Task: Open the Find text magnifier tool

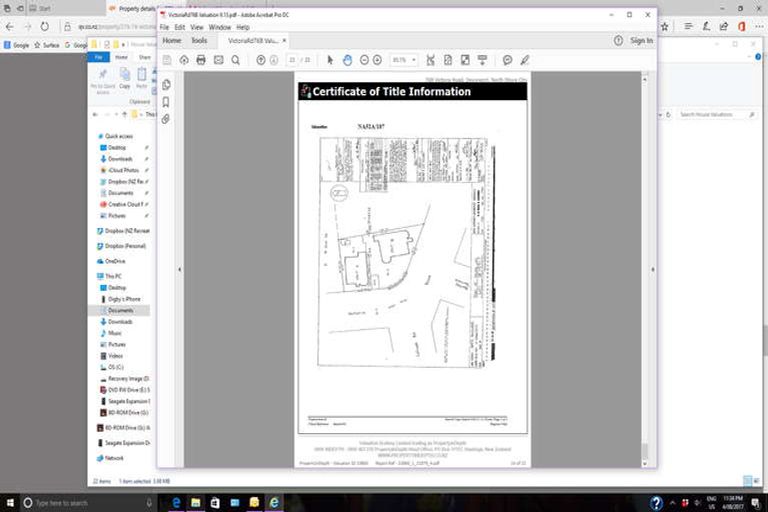Action: click(x=235, y=60)
